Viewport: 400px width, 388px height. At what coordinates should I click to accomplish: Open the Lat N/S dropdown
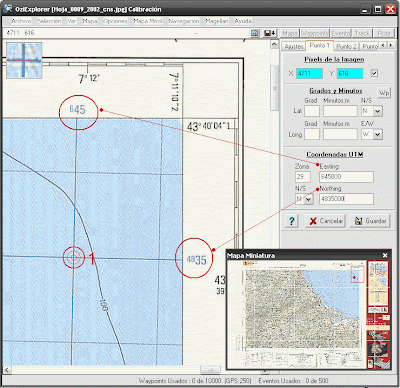(x=377, y=111)
